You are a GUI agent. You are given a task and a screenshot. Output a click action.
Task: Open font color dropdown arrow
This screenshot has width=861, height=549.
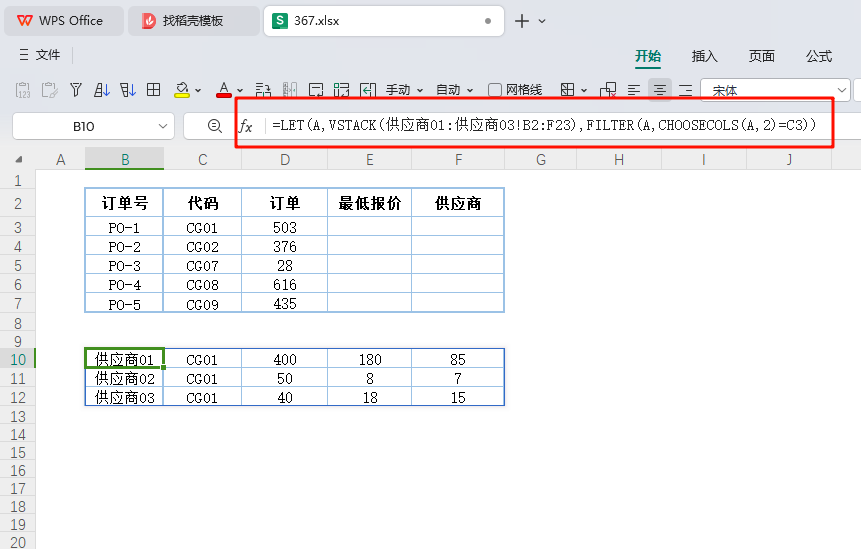240,91
